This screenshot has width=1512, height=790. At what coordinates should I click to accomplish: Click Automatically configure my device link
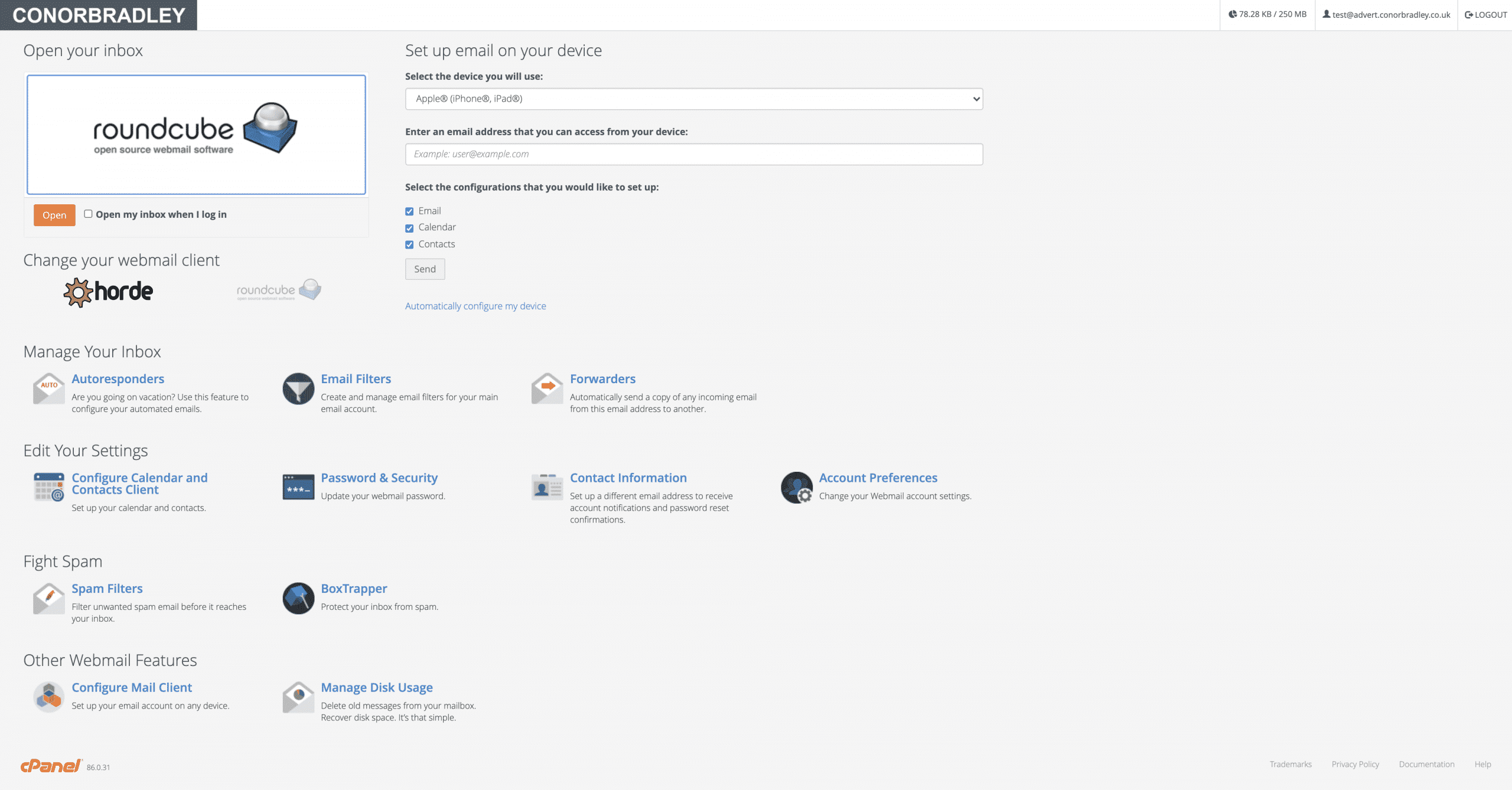(475, 306)
